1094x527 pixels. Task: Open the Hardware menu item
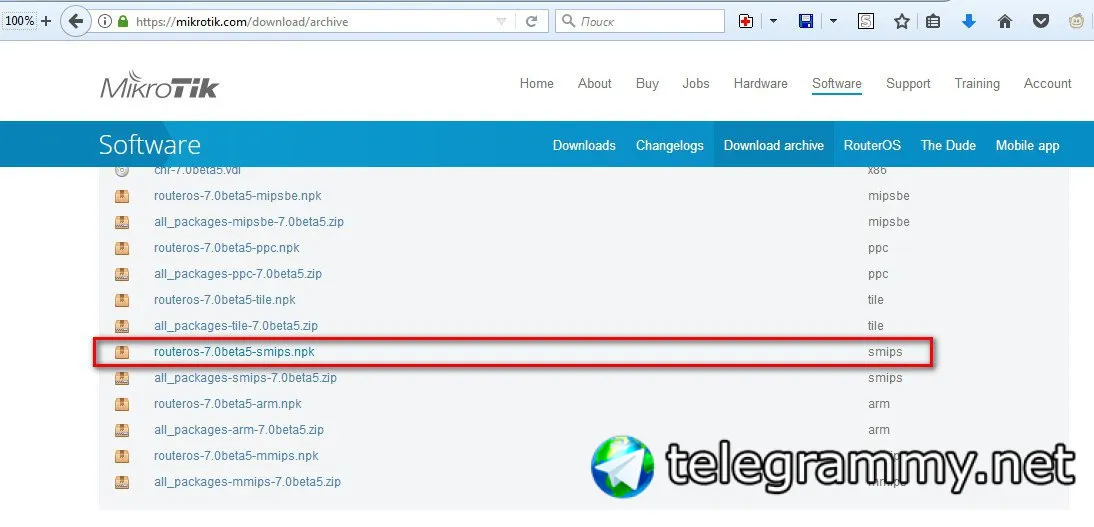(760, 83)
